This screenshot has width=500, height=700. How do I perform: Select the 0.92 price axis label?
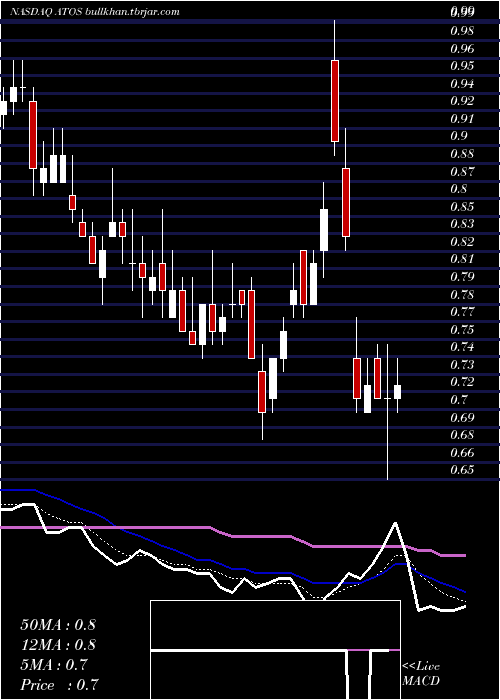click(462, 101)
